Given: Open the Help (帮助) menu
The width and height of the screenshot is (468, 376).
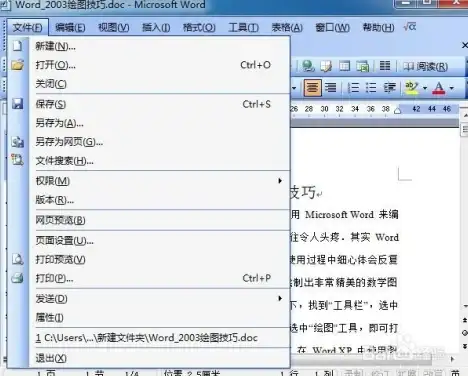Looking at the screenshot, I should pos(378,27).
